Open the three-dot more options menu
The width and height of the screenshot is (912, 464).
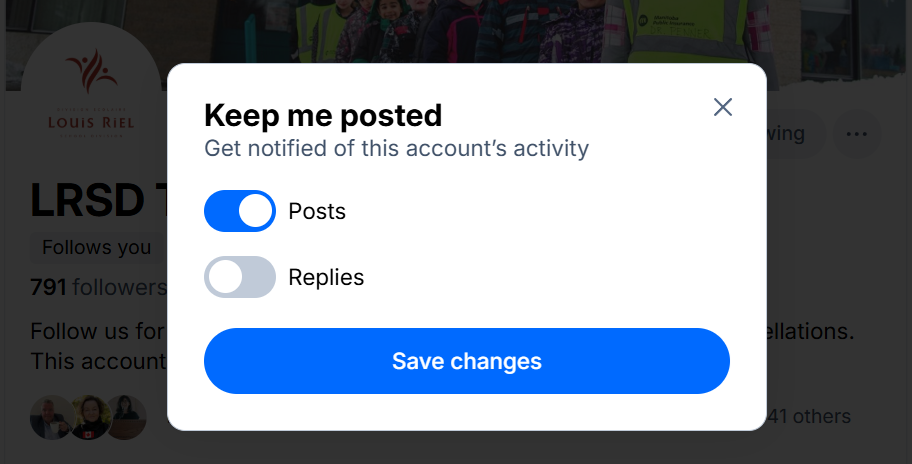(856, 134)
